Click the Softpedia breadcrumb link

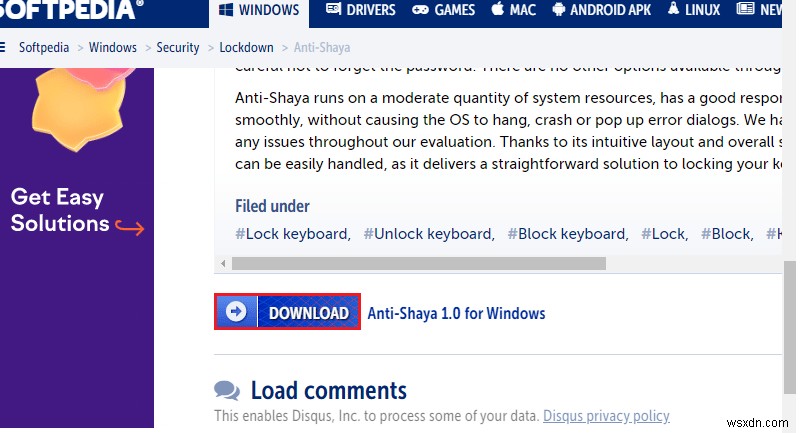pyautogui.click(x=46, y=47)
